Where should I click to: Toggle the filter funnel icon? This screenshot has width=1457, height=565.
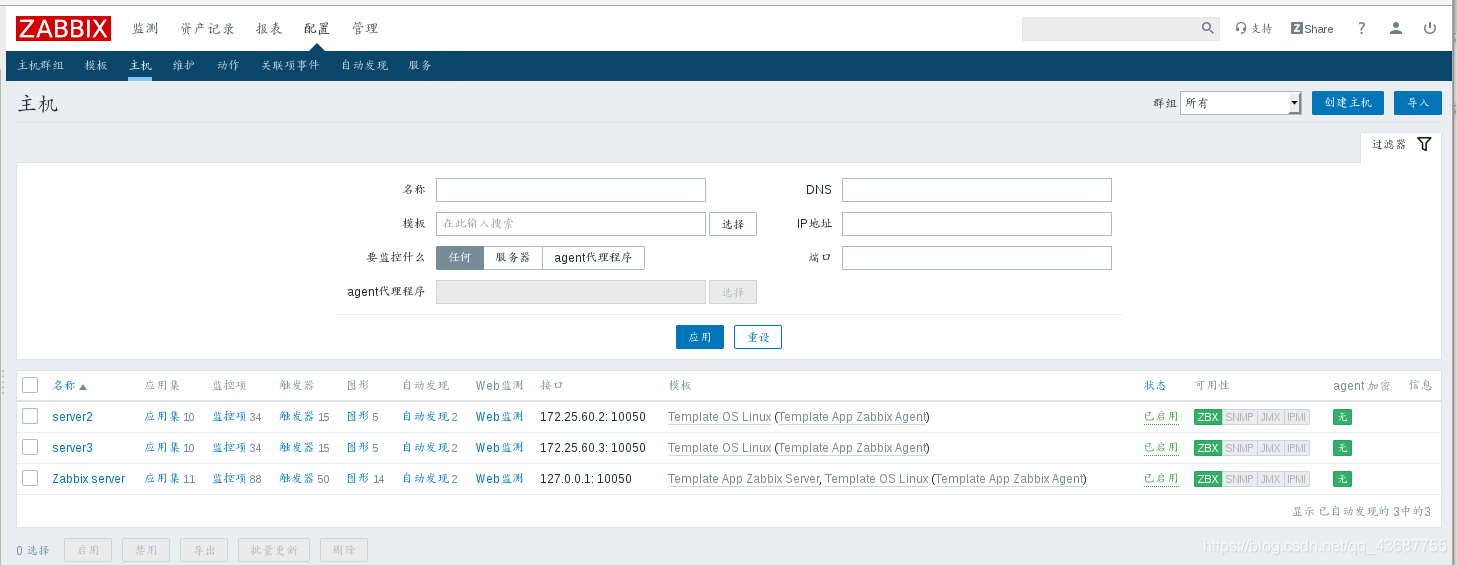point(1424,144)
